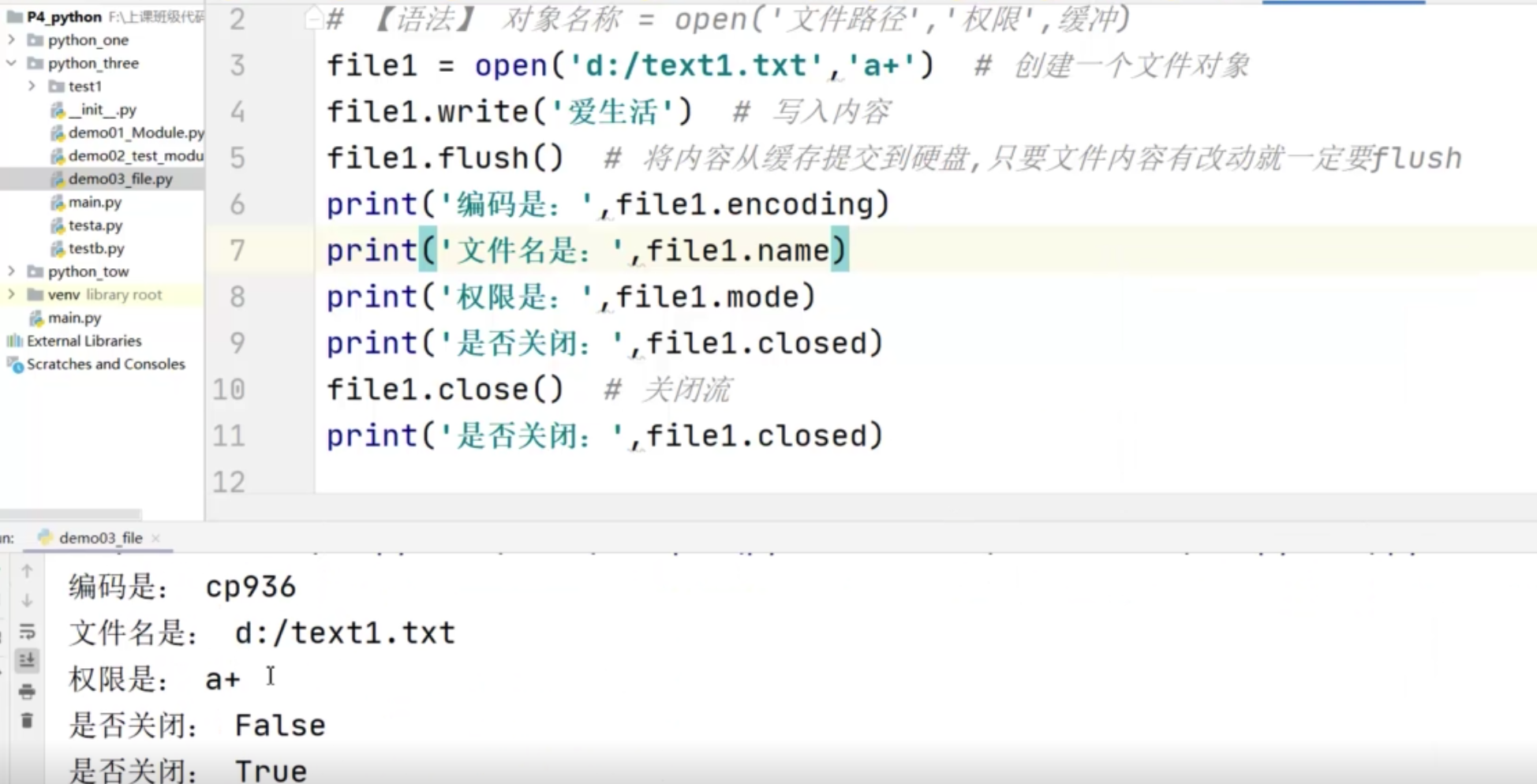The width and height of the screenshot is (1537, 784).
Task: Close the demo03_file run tab
Action: point(155,538)
